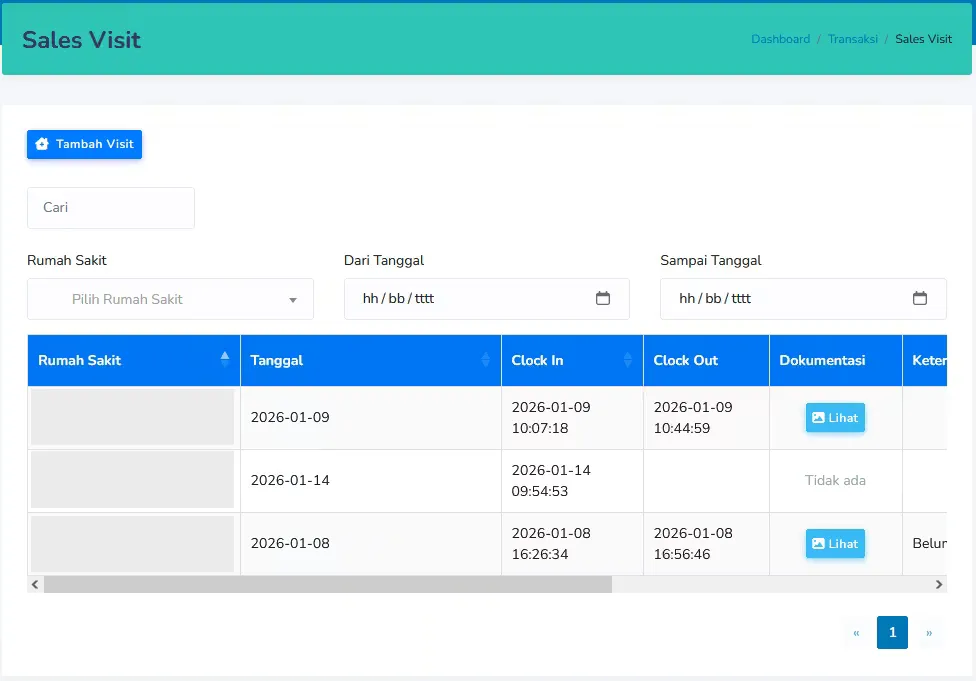This screenshot has width=976, height=681.
Task: Click the Sampai Tanggal date field
Action: (803, 299)
